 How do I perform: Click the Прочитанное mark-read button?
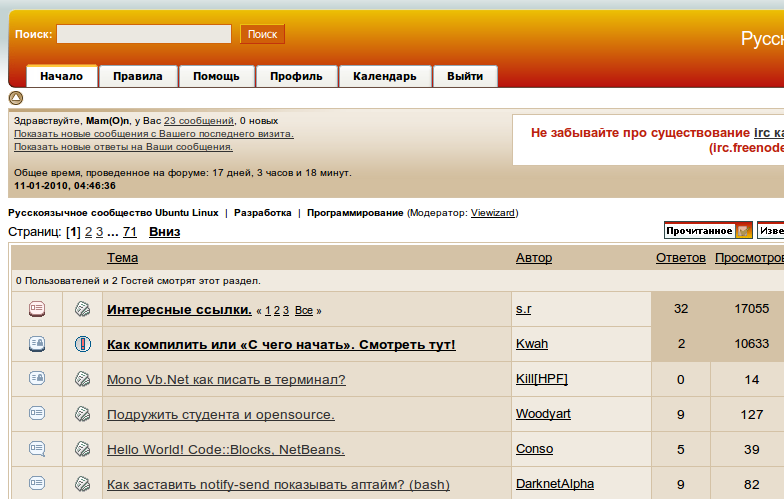pyautogui.click(x=708, y=230)
